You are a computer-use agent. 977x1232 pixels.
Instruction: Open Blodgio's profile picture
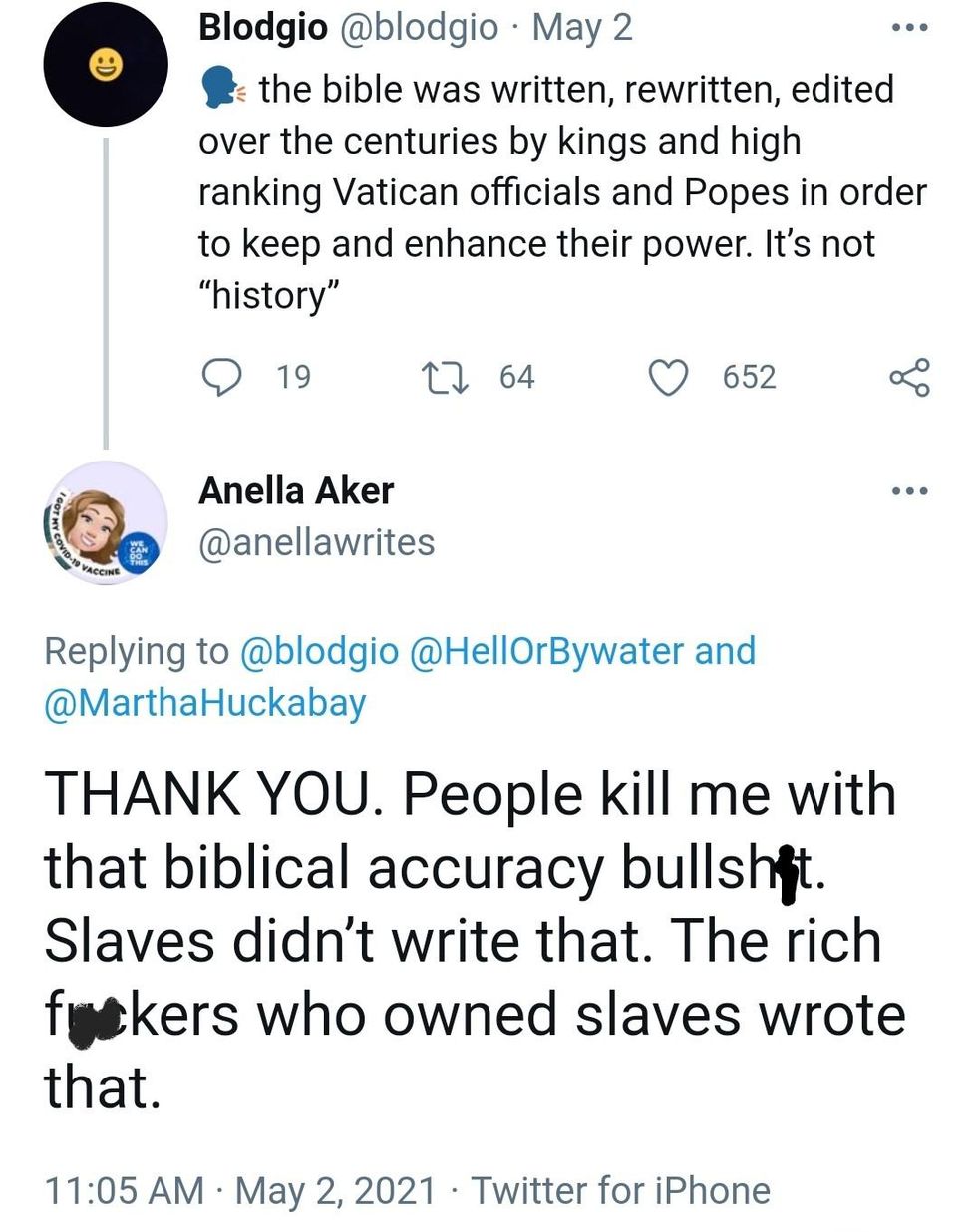pos(106,66)
